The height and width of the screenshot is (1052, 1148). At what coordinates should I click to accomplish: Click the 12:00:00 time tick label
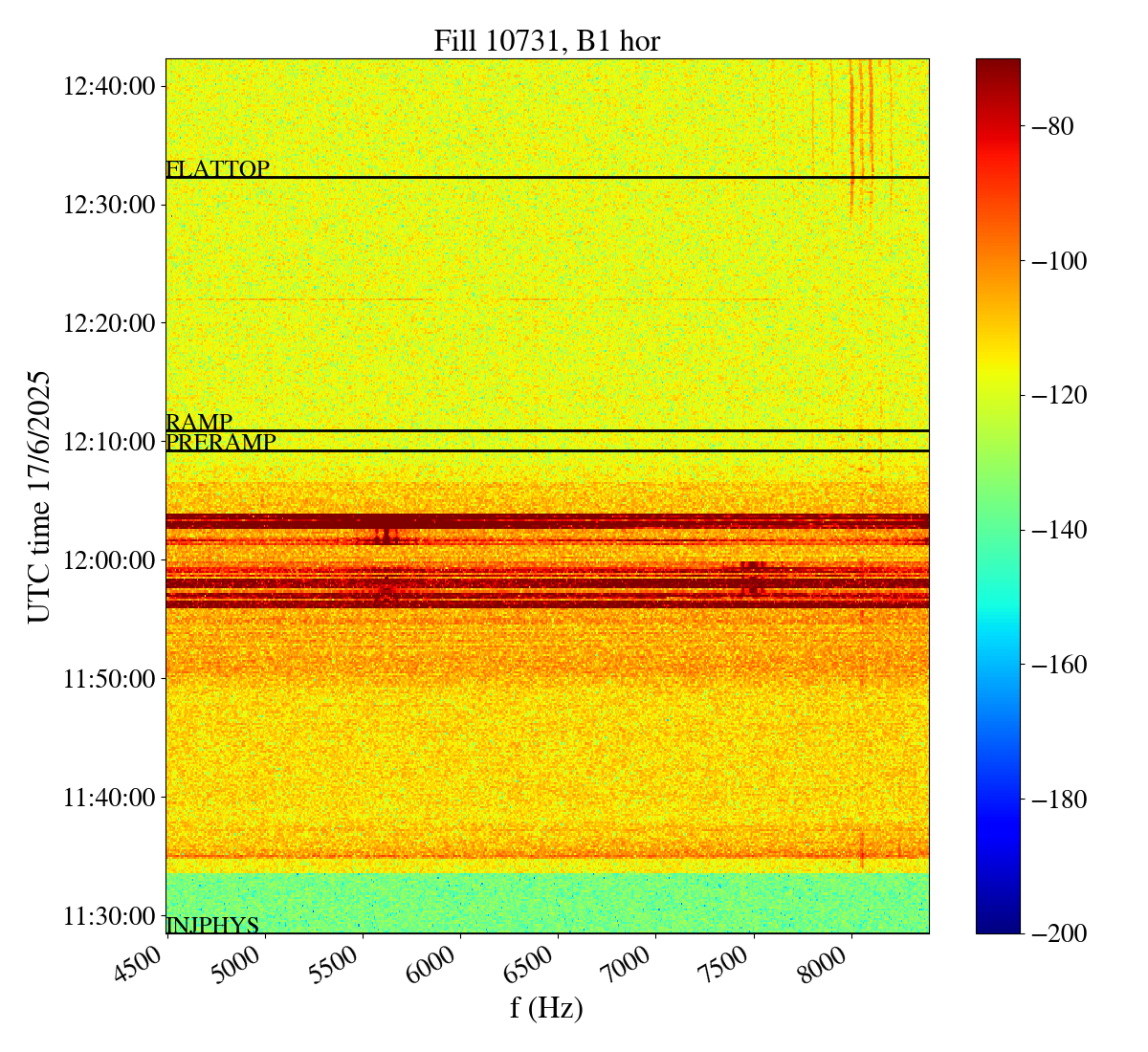(109, 560)
